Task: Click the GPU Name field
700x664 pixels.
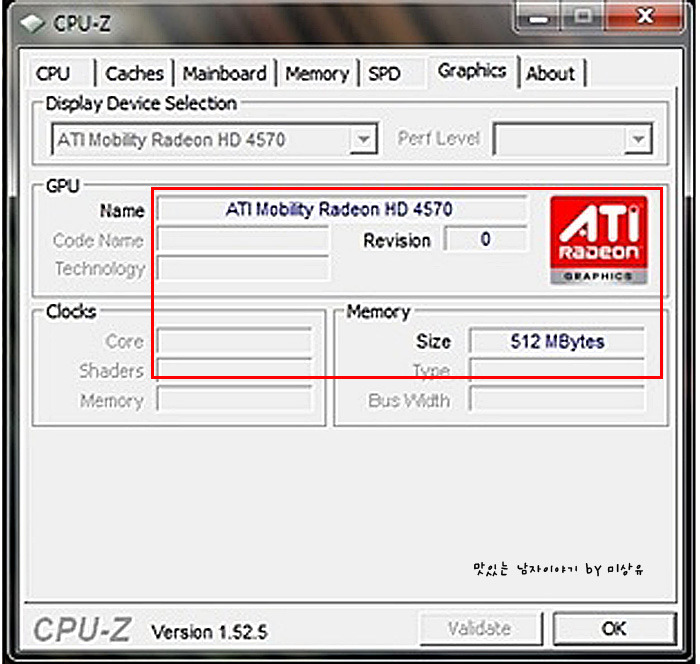Action: 342,209
